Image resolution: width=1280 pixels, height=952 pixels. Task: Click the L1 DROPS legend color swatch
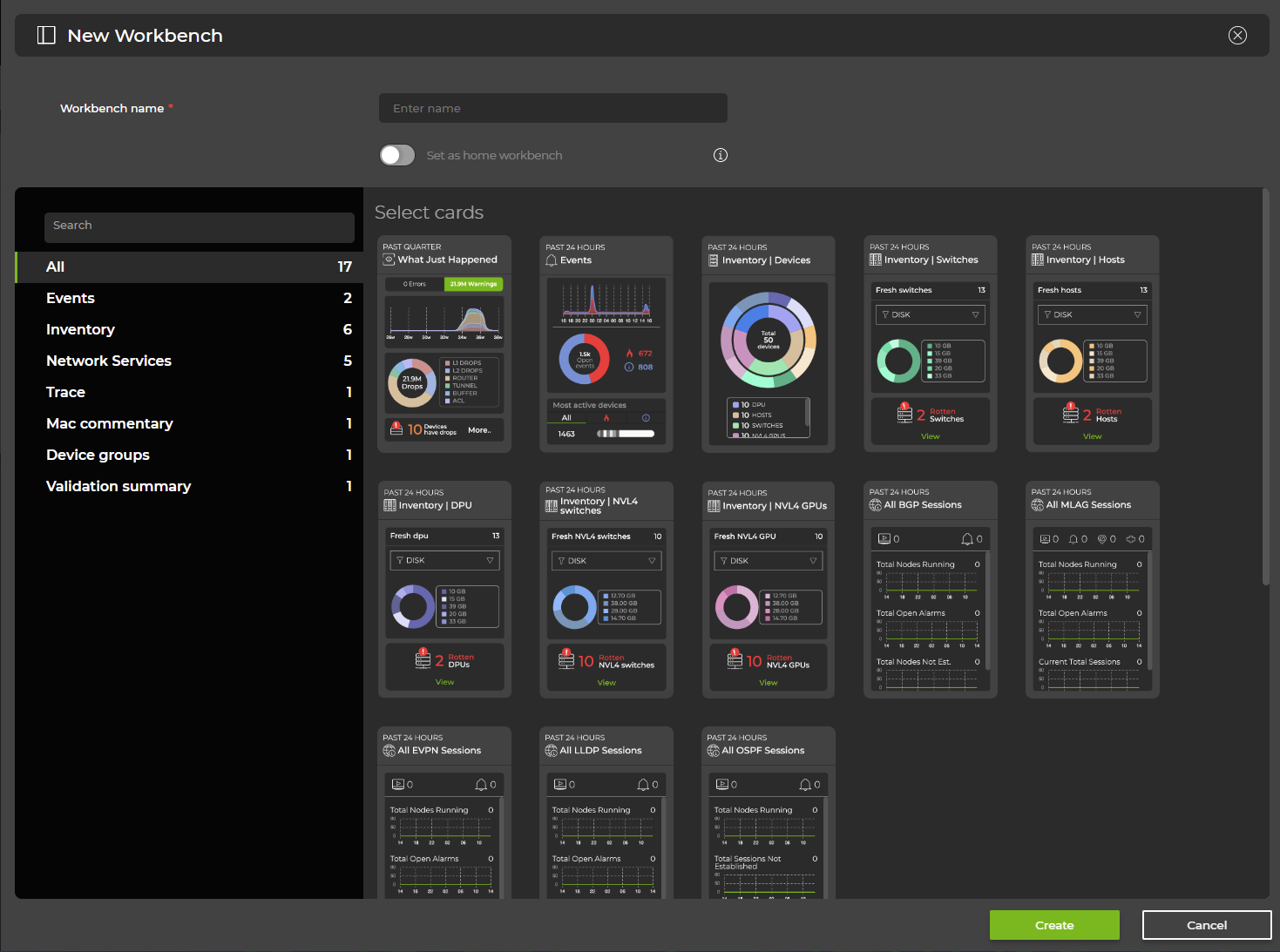(x=446, y=363)
